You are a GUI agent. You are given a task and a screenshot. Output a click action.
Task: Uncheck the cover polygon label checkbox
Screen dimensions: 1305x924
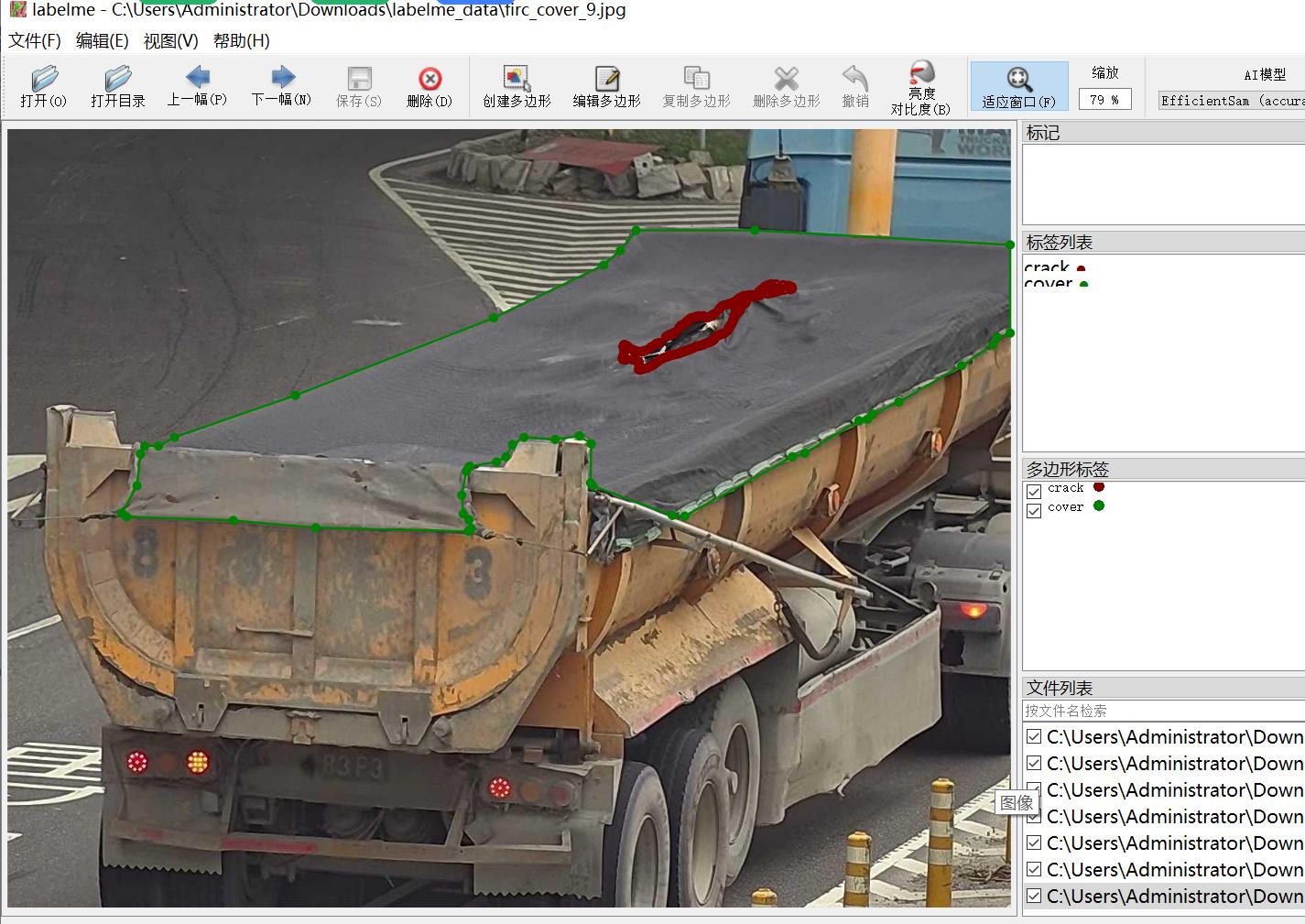click(1034, 510)
